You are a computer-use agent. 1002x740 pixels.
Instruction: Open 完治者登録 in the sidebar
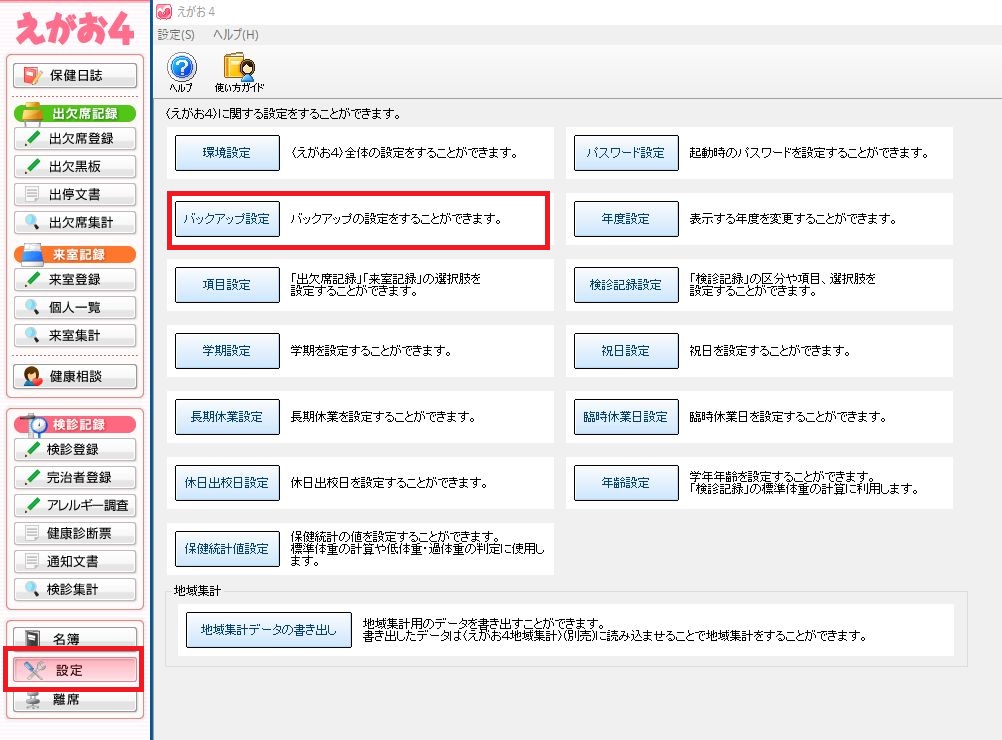pos(75,478)
